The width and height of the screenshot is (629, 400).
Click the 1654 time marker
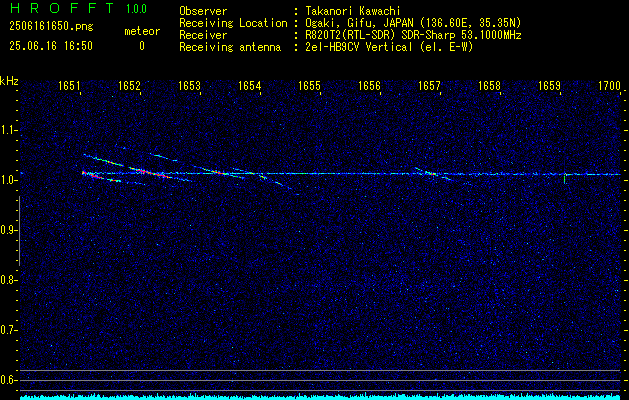coord(250,85)
